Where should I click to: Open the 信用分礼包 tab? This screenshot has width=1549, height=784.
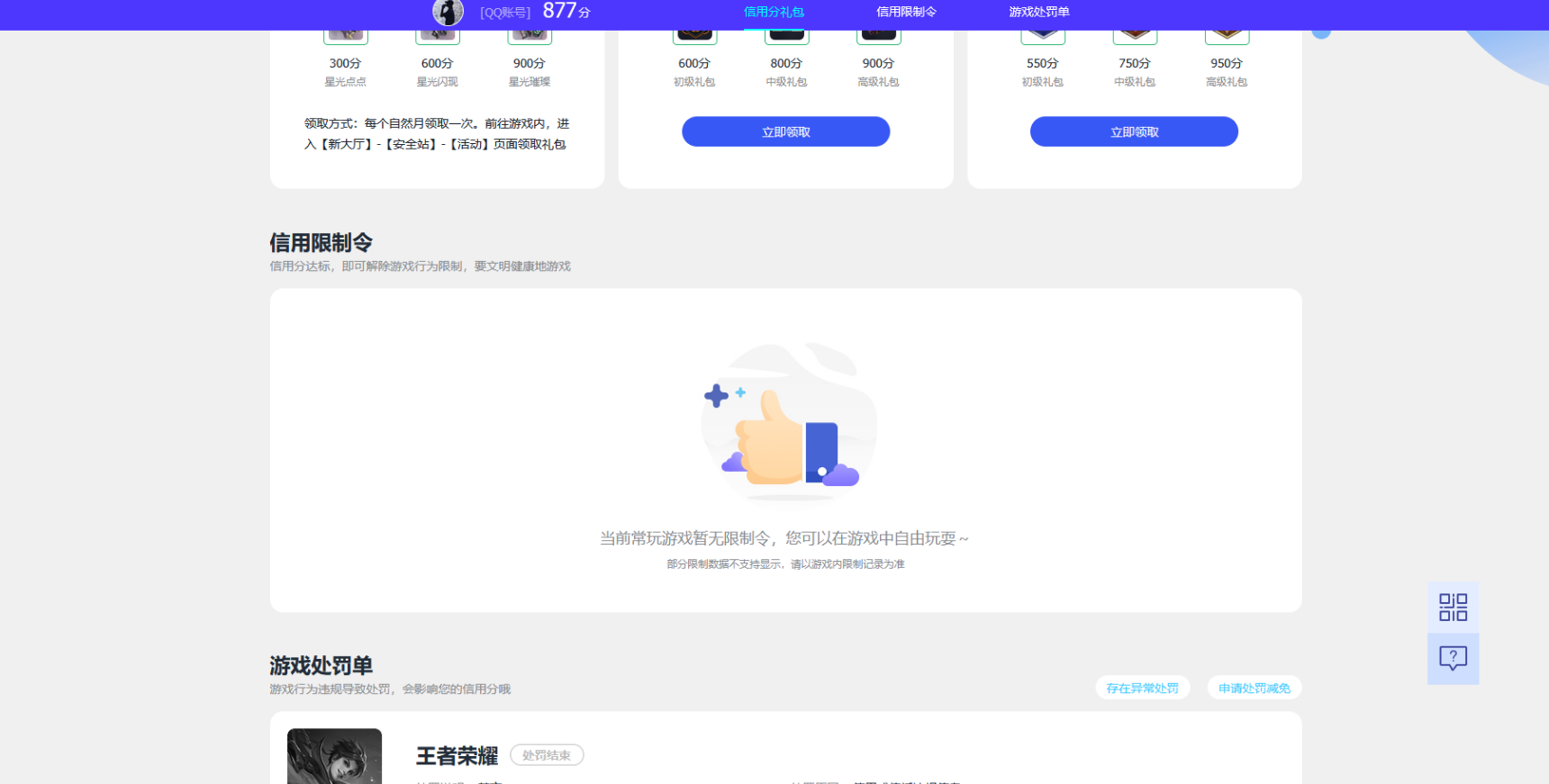pyautogui.click(x=774, y=12)
